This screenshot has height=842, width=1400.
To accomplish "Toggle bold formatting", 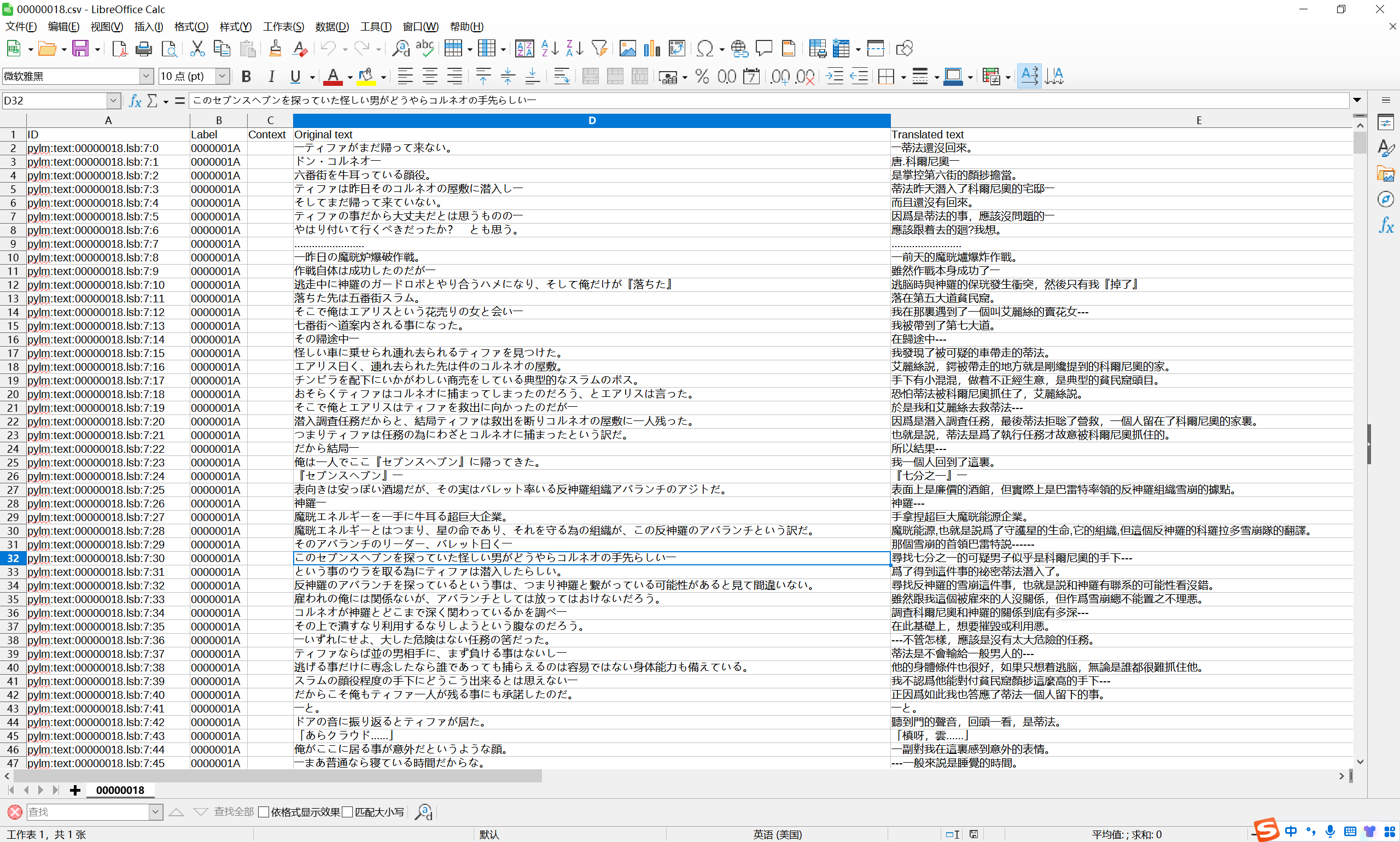I will click(x=246, y=75).
